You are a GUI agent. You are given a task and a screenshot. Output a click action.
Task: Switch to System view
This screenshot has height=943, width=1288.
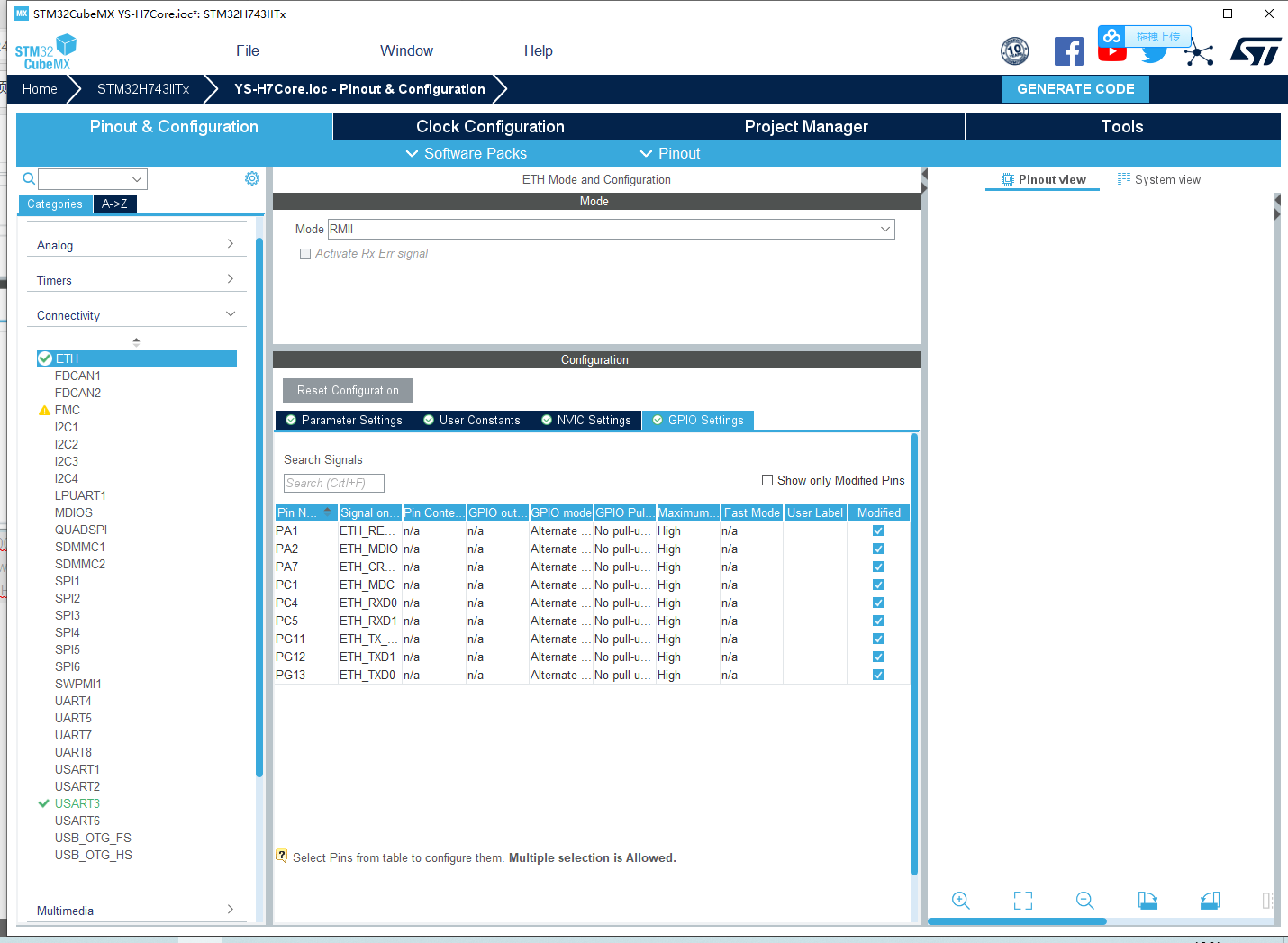click(1158, 179)
